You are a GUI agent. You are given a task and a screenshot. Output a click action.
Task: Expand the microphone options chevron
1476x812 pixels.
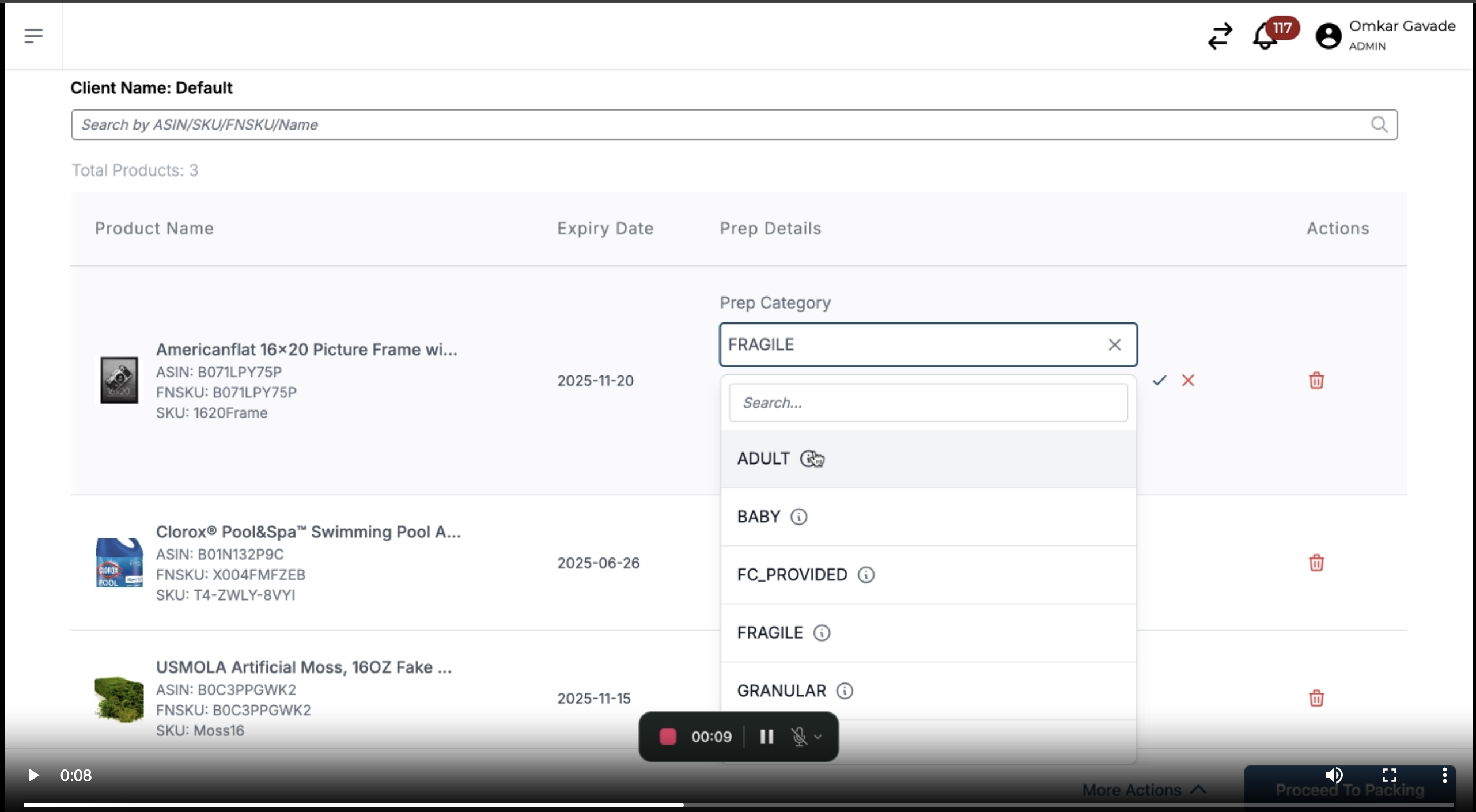[818, 737]
